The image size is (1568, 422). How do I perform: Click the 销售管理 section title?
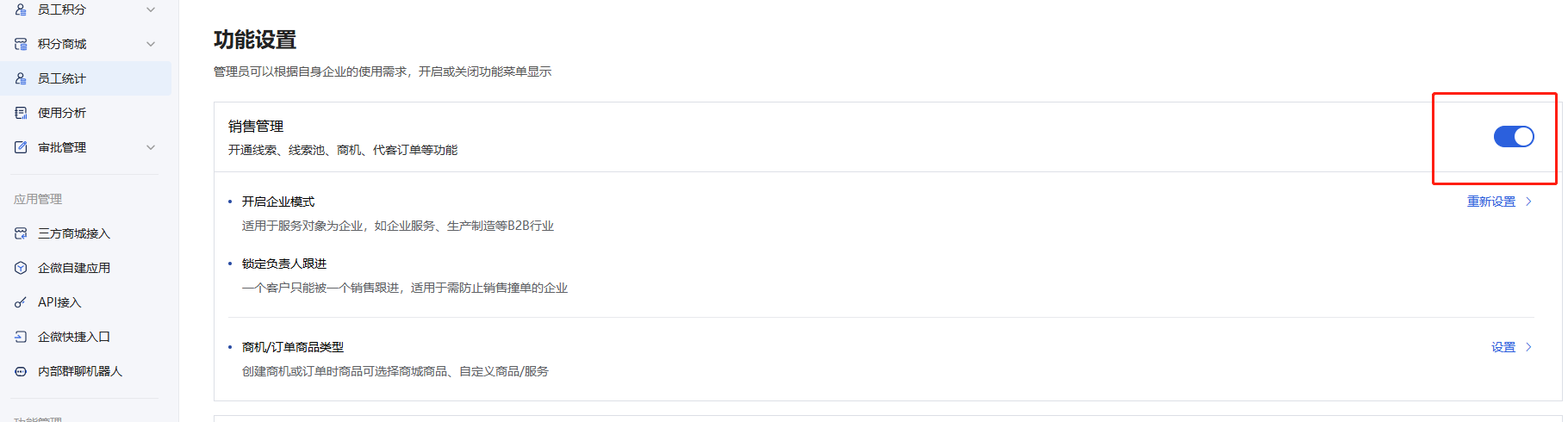point(256,126)
